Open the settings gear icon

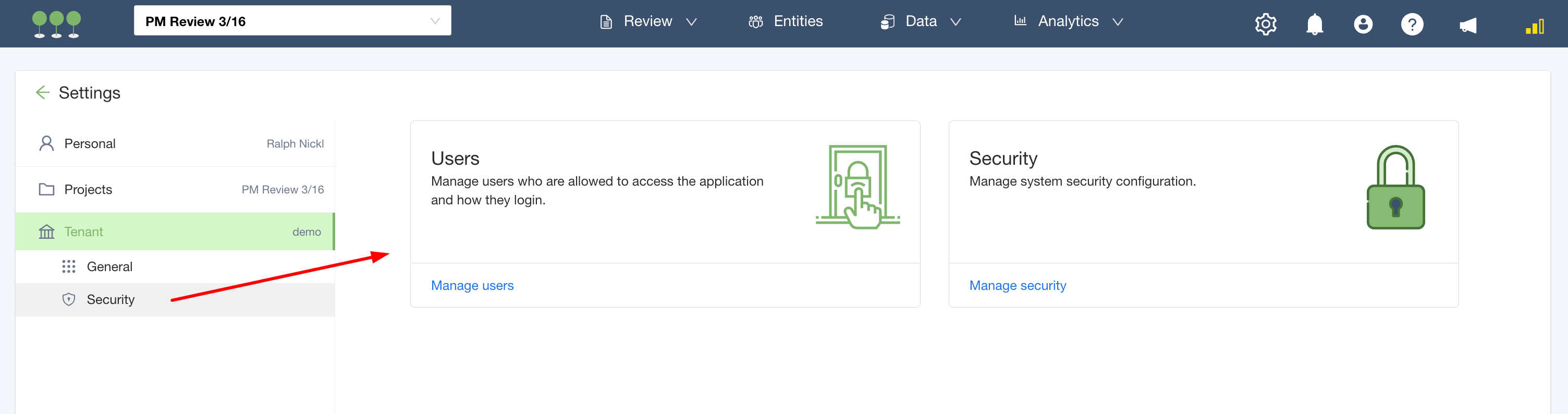pyautogui.click(x=1265, y=25)
